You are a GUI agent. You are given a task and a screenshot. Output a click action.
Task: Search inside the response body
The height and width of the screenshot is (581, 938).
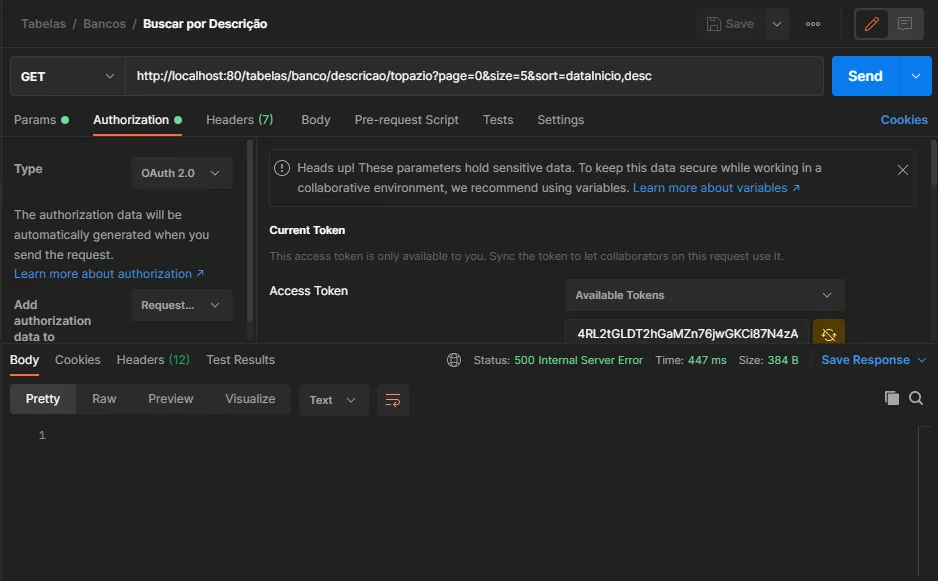[916, 398]
